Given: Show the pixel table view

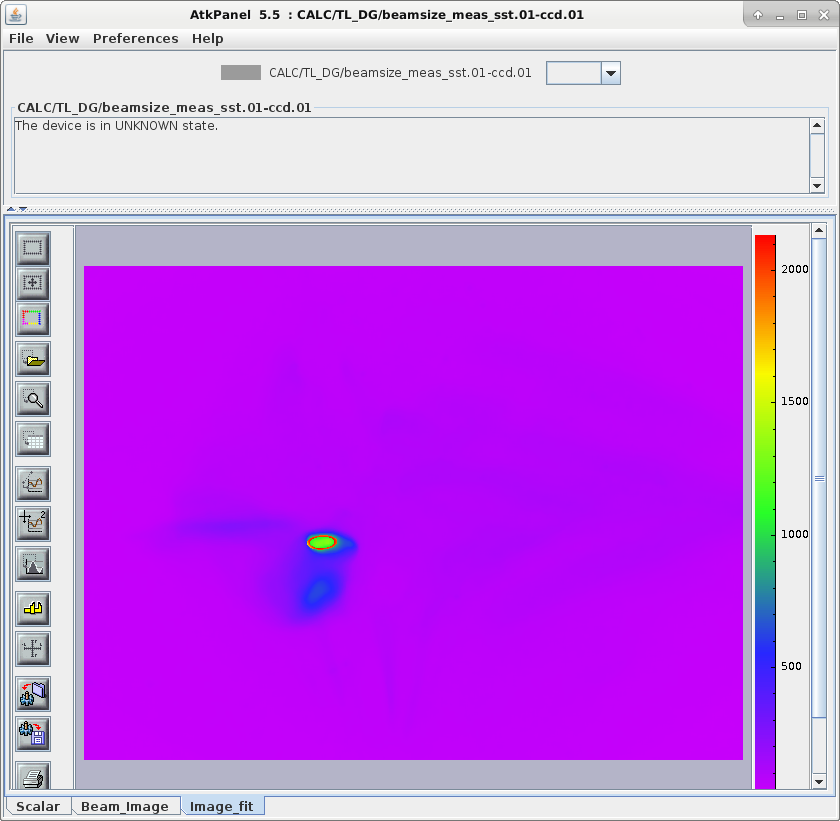Looking at the screenshot, I should [x=33, y=439].
